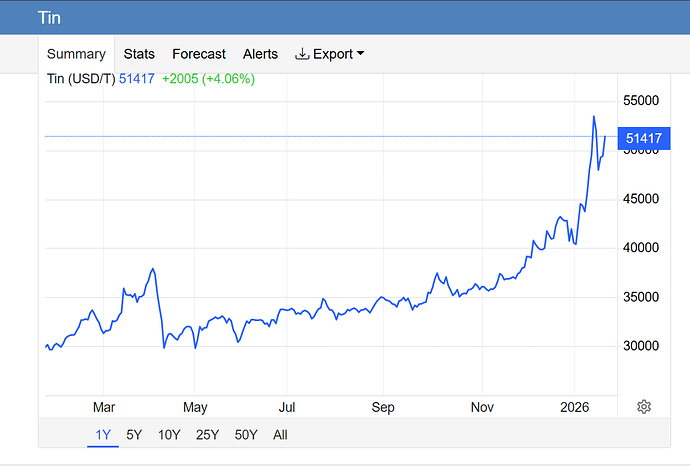Select the All time range
The height and width of the screenshot is (466, 690).
coord(280,435)
